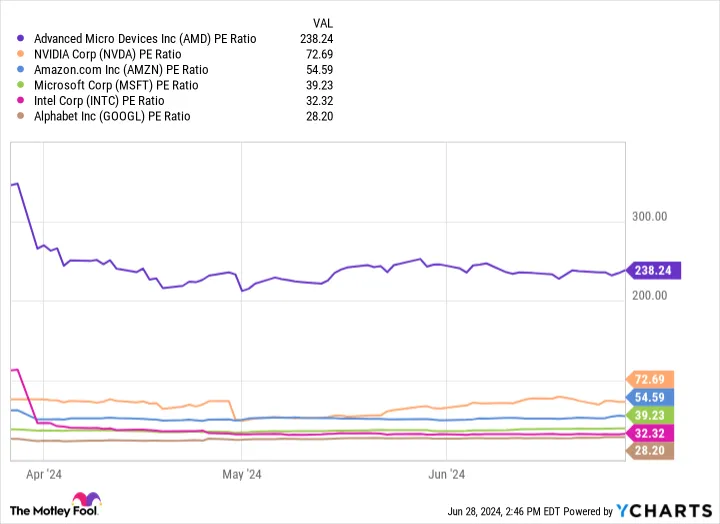Click the pink Intel legend dot
Image resolution: width=720 pixels, height=524 pixels.
tap(22, 101)
